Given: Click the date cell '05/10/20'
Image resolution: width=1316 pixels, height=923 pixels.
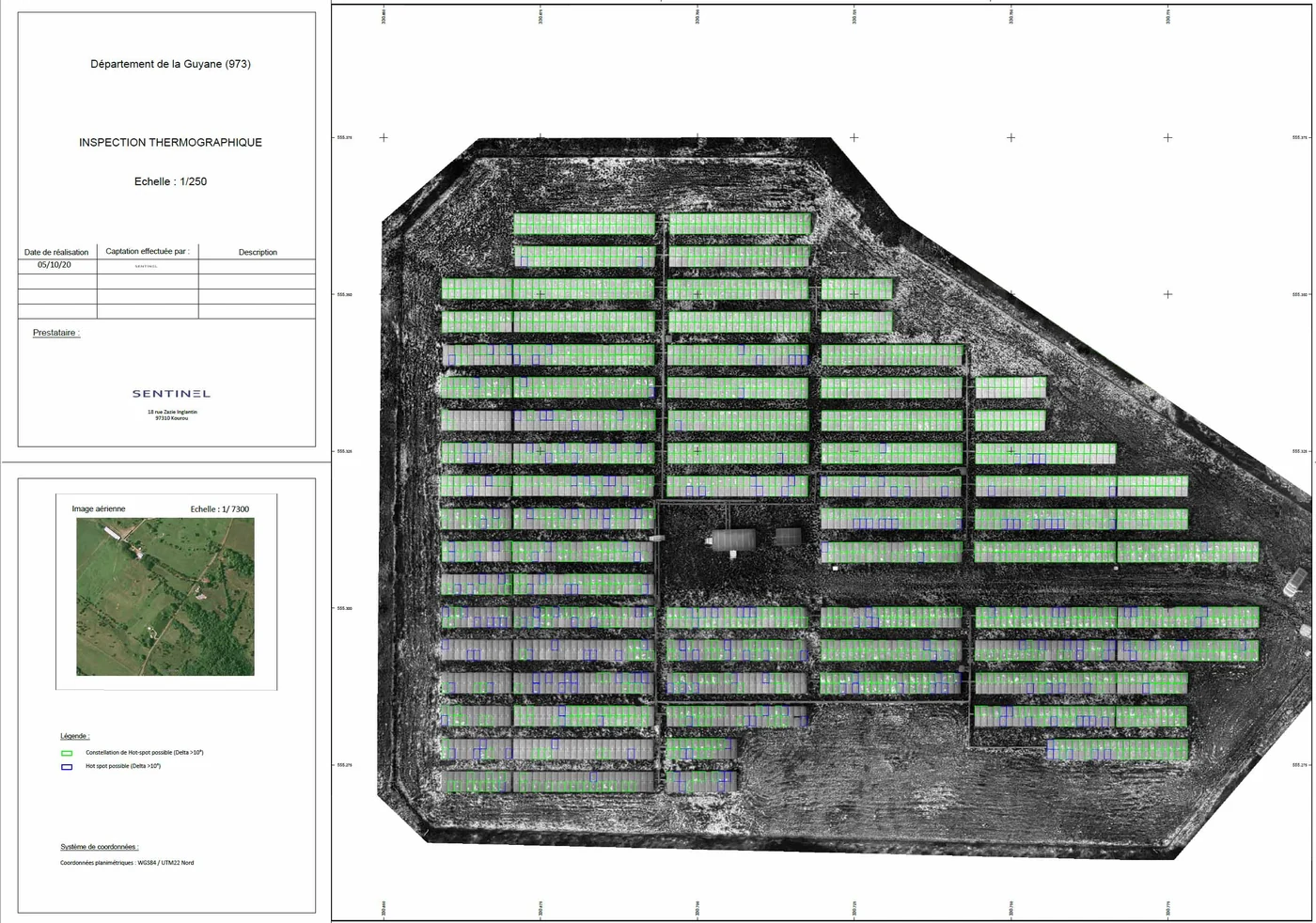Looking at the screenshot, I should (x=55, y=265).
